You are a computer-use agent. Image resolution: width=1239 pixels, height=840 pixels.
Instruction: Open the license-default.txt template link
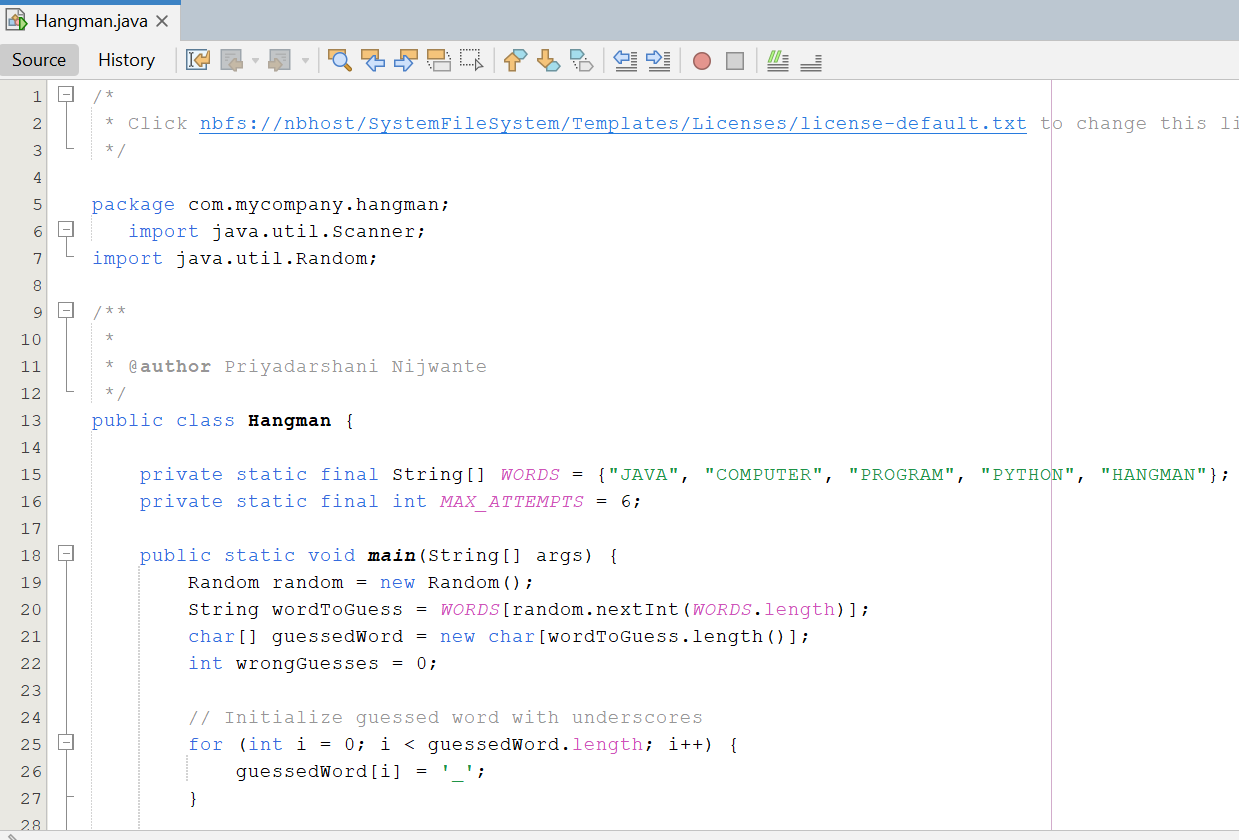613,123
